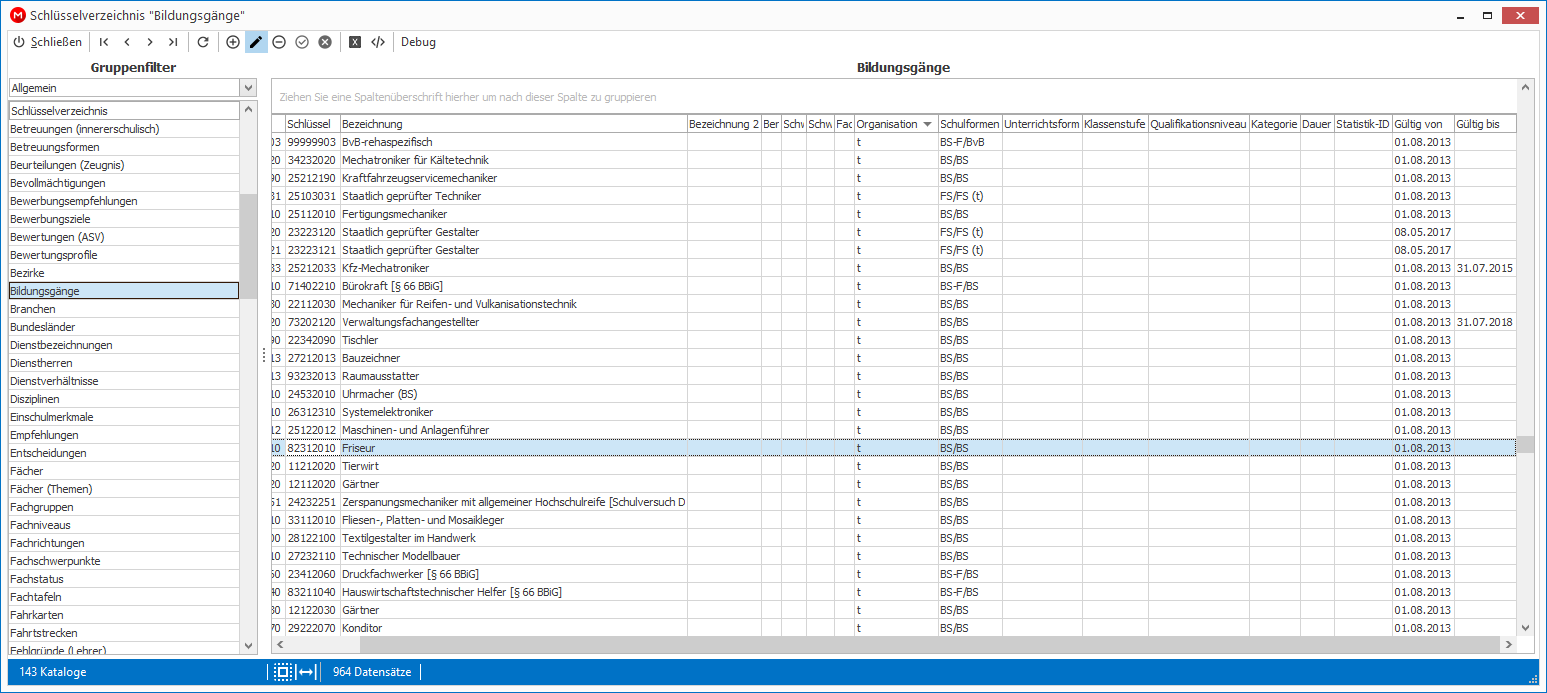Viewport: 1547px width, 693px height.
Task: Select Fachrichtungen in the catalog list
Action: coord(124,543)
